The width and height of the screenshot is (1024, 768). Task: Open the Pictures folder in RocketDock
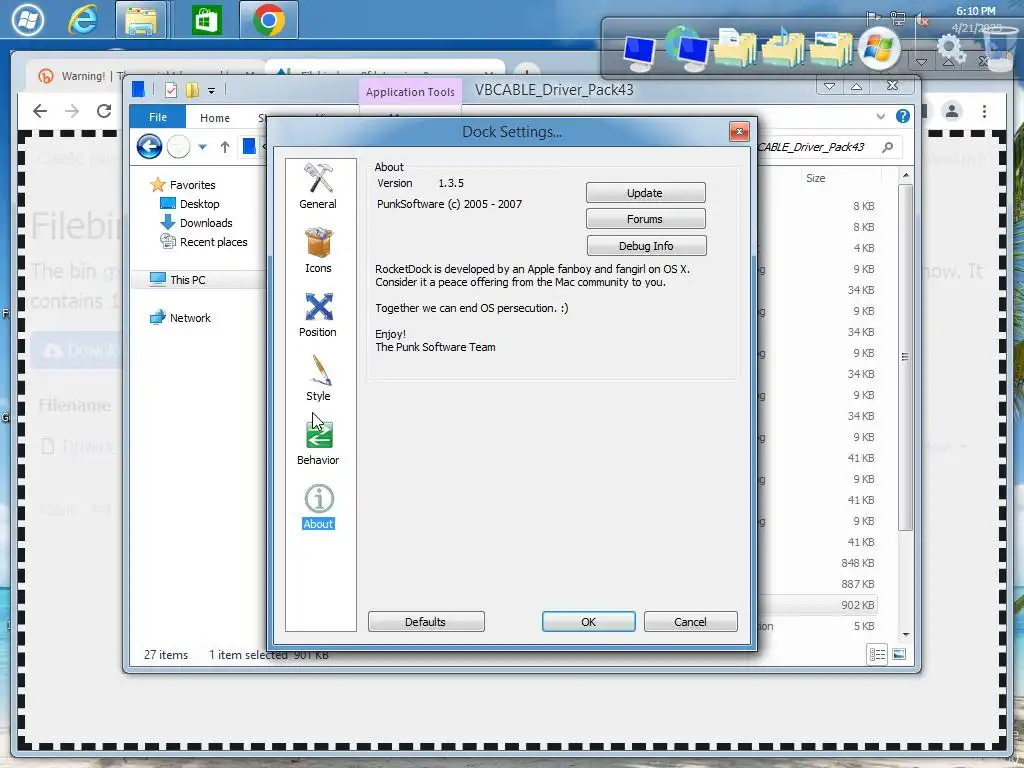831,48
